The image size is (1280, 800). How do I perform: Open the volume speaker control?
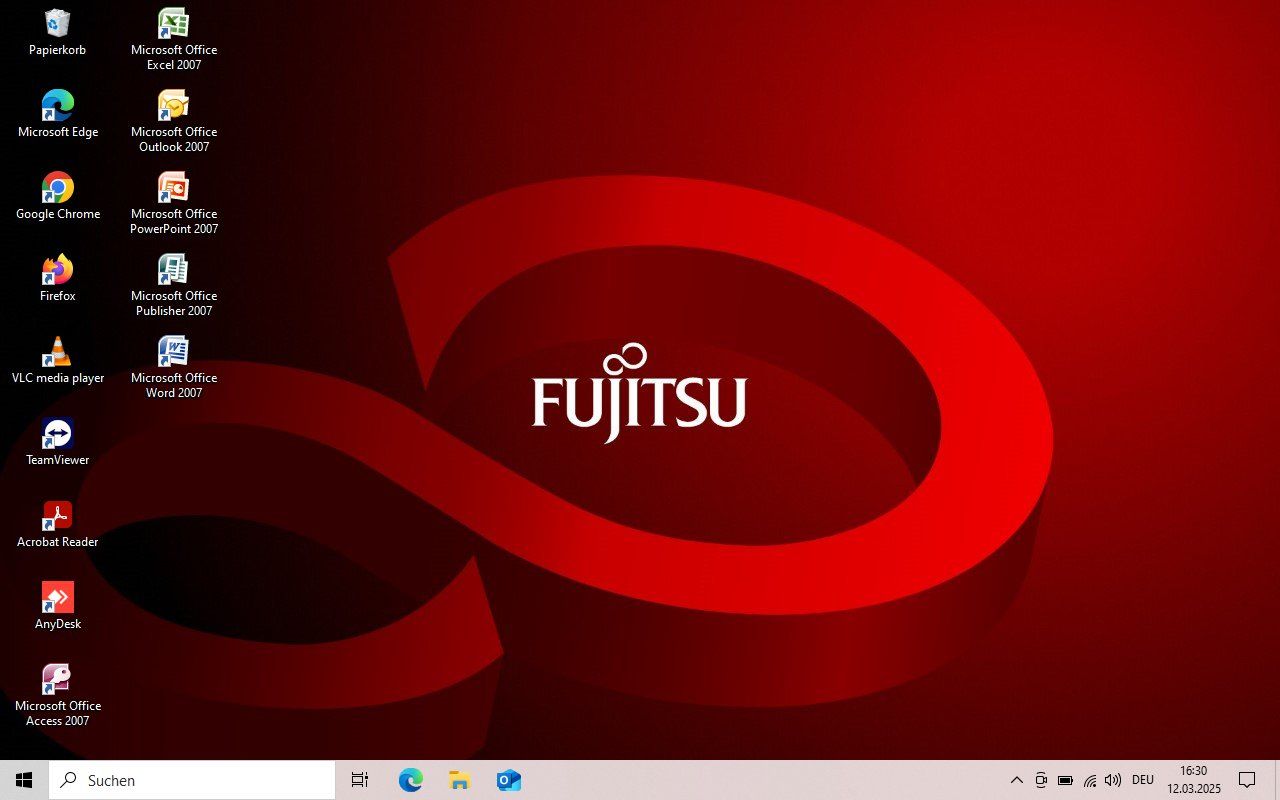point(1113,780)
